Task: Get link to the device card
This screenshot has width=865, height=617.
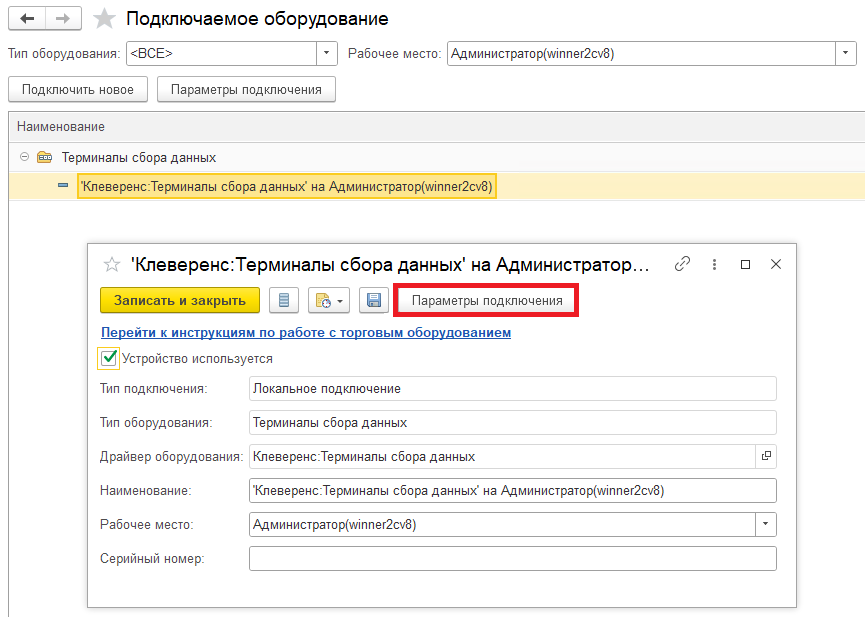Action: 682,264
